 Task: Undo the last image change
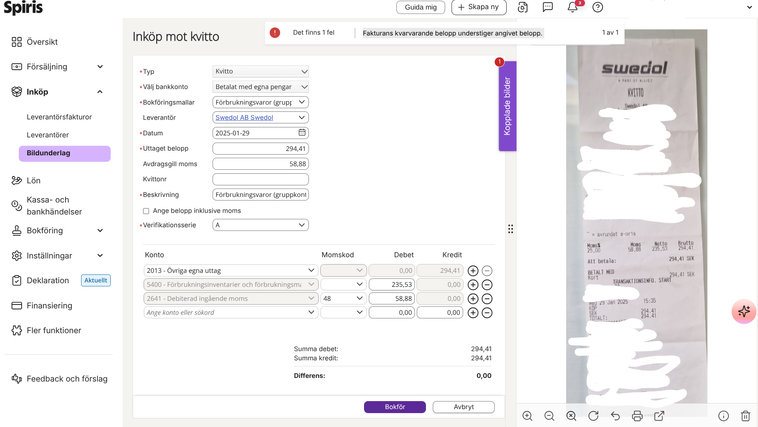coord(615,416)
